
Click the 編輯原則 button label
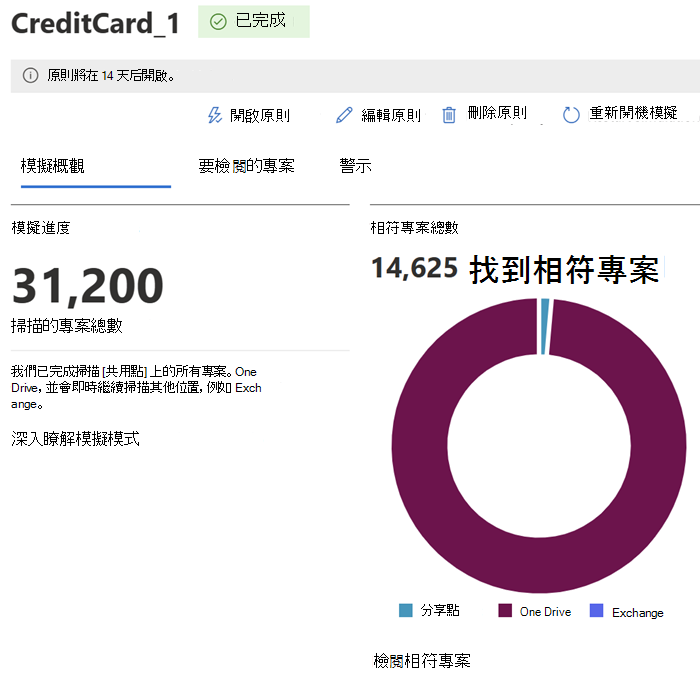(391, 116)
